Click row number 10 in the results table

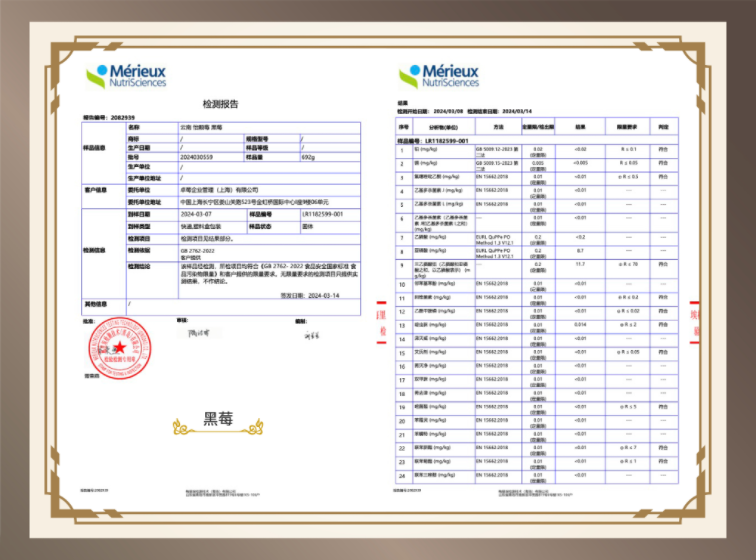click(402, 285)
